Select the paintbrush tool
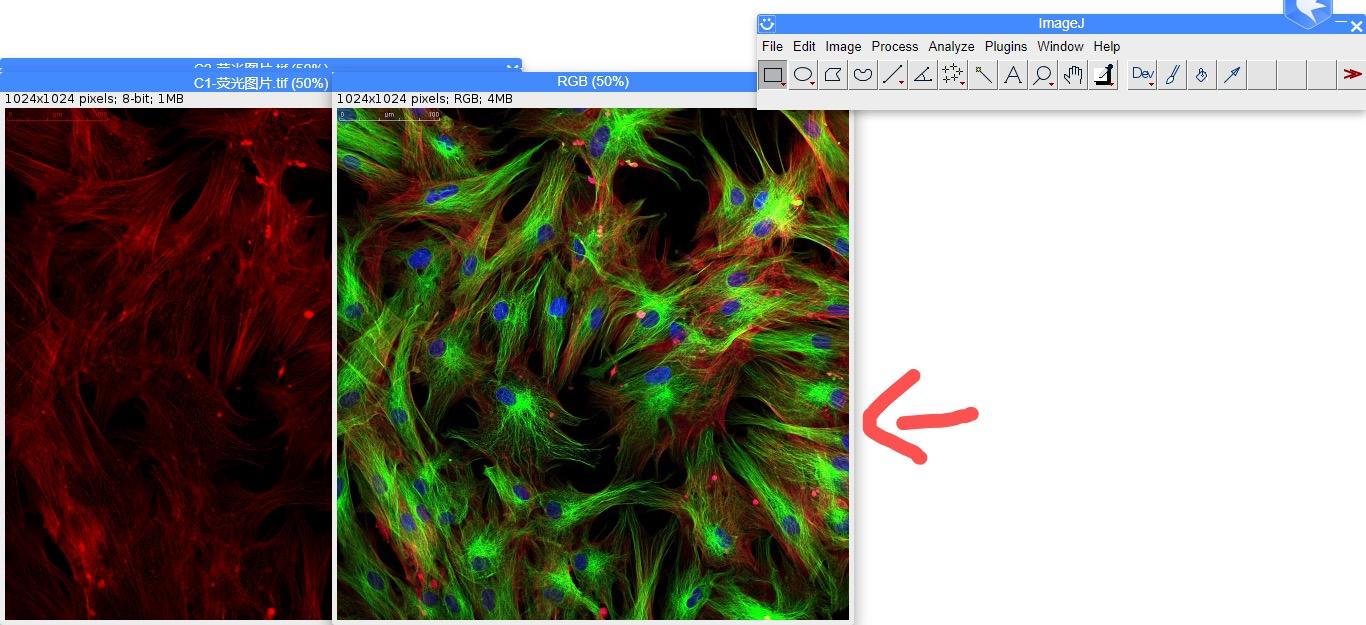This screenshot has width=1366, height=625. (x=1172, y=74)
